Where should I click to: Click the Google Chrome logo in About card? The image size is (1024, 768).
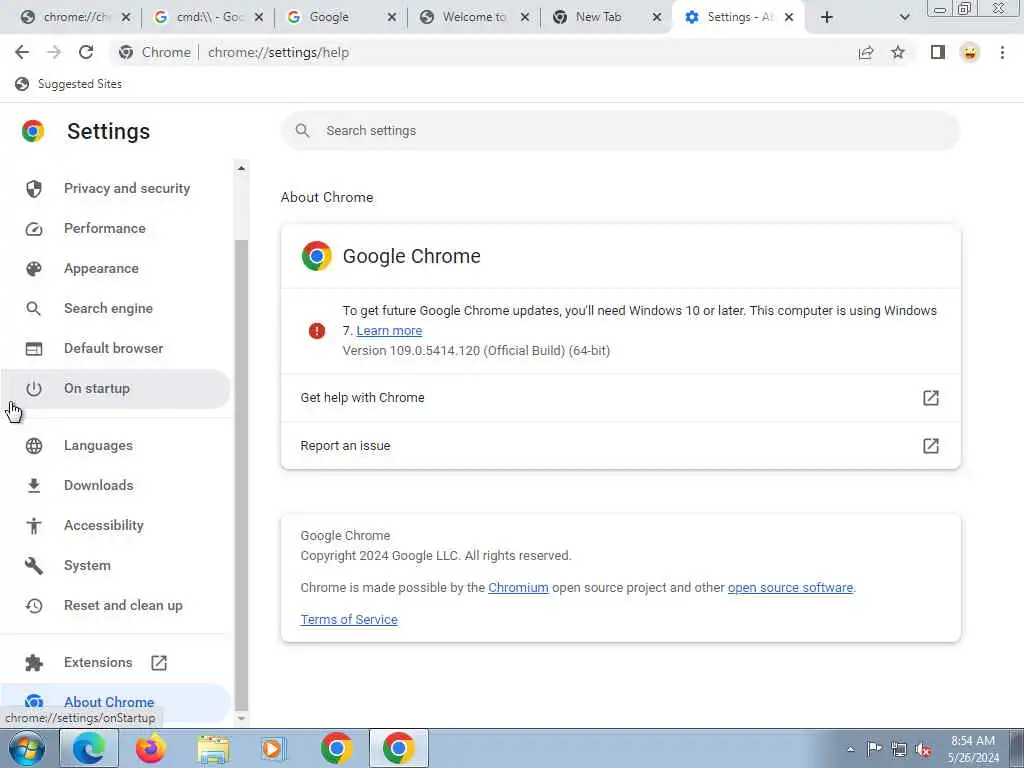click(x=317, y=256)
